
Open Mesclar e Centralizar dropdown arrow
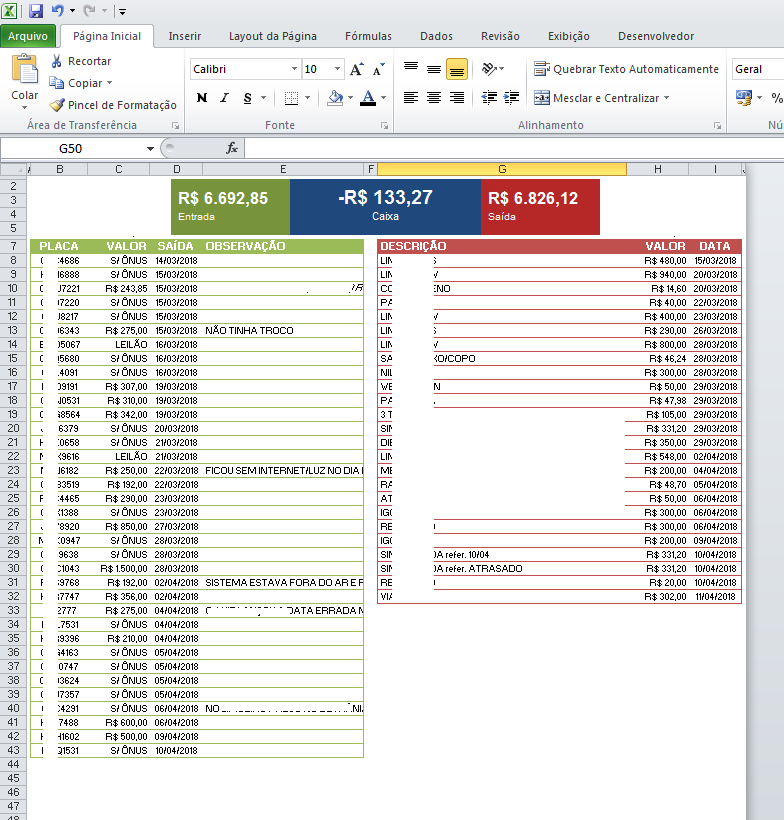click(x=667, y=98)
